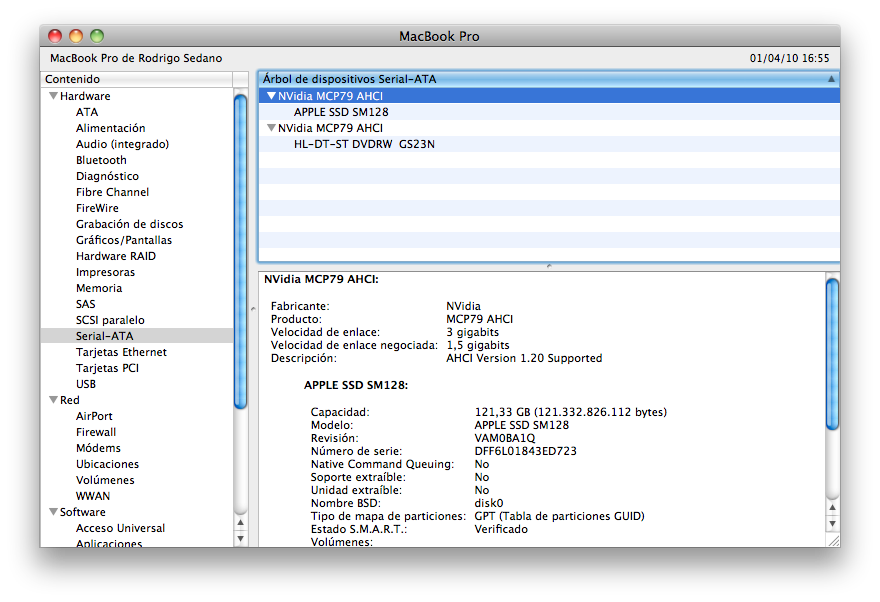This screenshot has width=880, height=602.
Task: Show Ubicaciones entry
Action: click(107, 464)
